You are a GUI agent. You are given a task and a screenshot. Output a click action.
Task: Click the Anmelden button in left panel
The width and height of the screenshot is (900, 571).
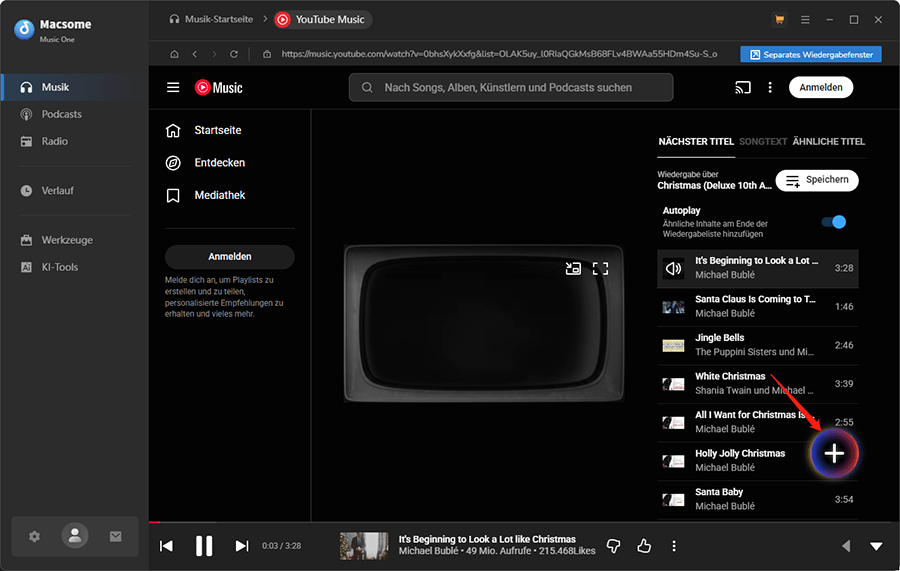[x=230, y=257]
